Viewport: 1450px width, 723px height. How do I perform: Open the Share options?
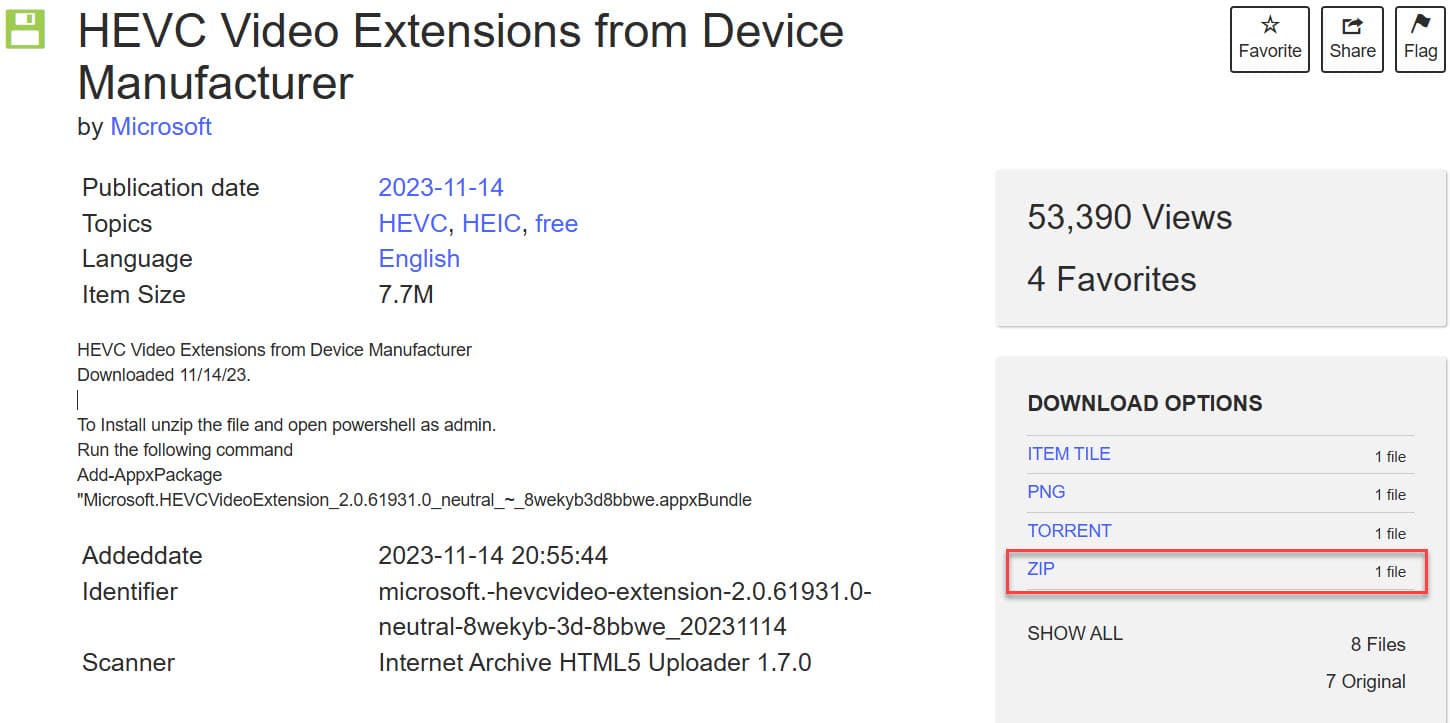(1352, 39)
